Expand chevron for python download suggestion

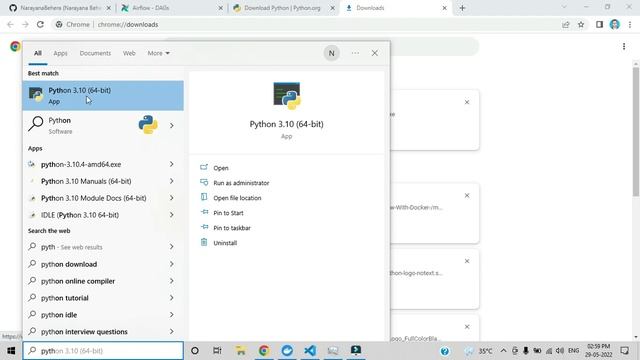coord(172,264)
